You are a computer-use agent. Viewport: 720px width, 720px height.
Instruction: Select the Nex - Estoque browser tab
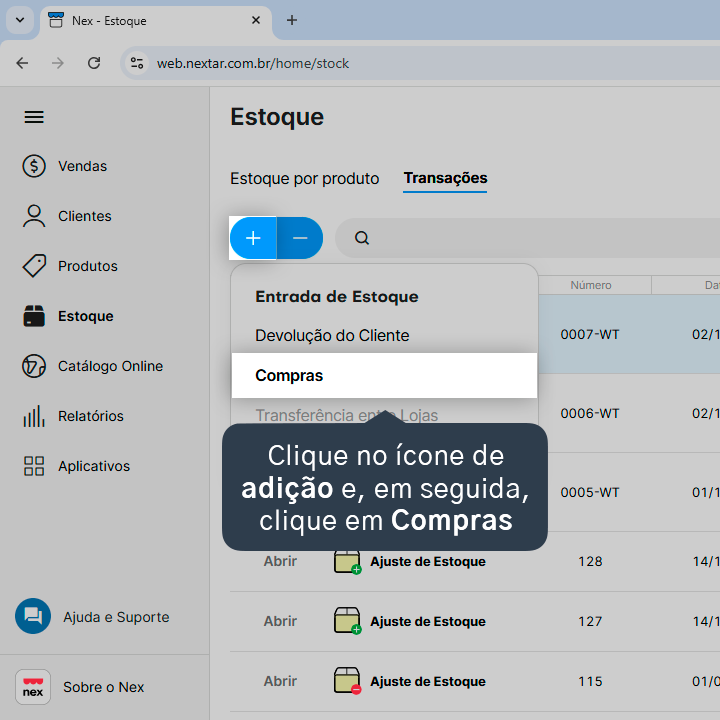pyautogui.click(x=156, y=21)
